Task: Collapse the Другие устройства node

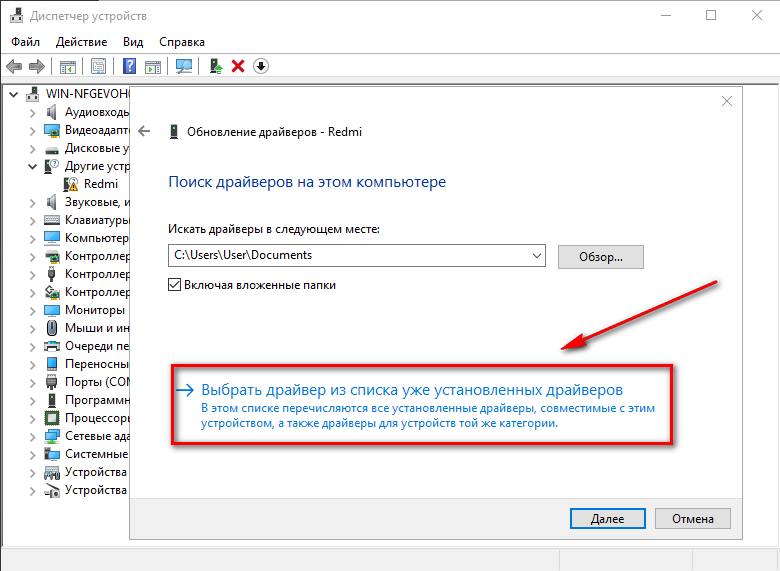Action: (x=32, y=167)
